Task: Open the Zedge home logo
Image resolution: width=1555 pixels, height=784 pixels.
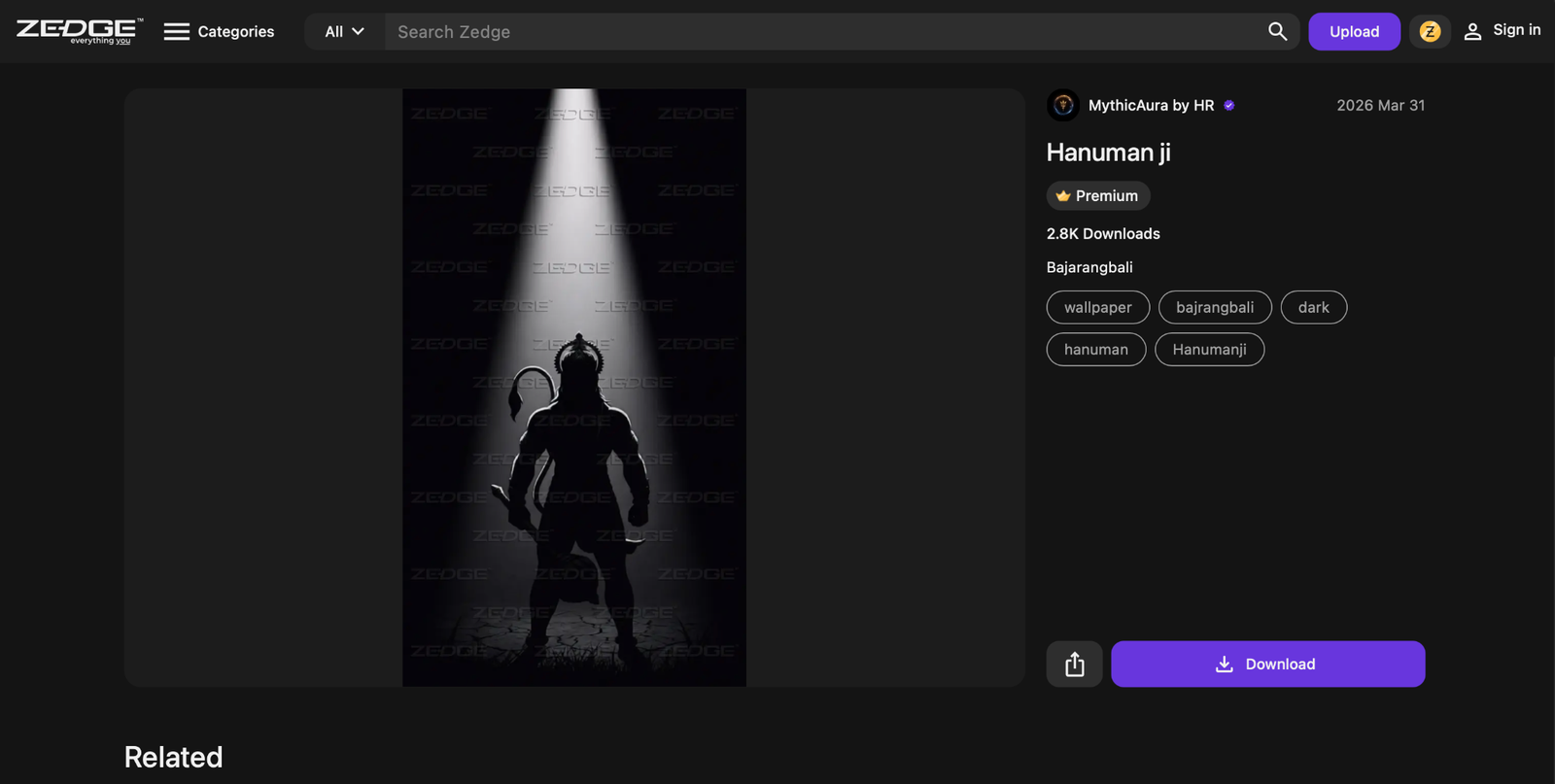Action: (80, 31)
